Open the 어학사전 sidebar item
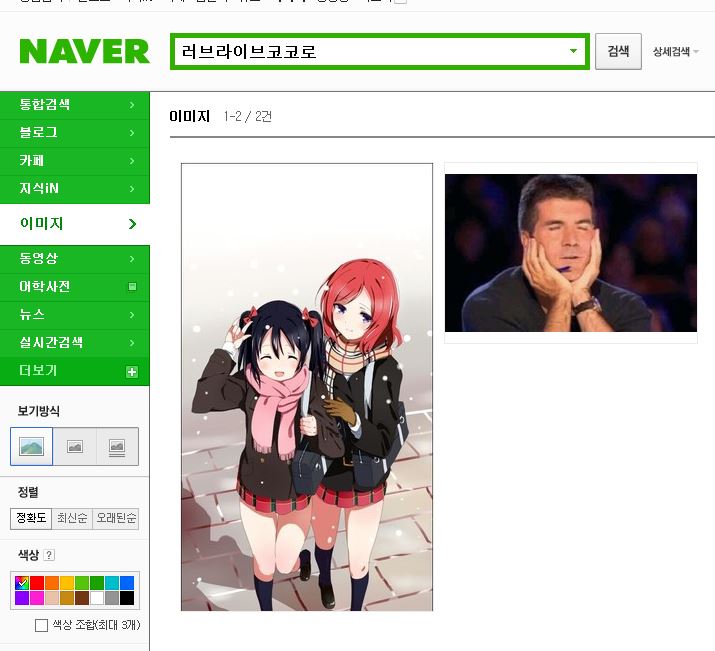715x651 pixels. (x=75, y=287)
